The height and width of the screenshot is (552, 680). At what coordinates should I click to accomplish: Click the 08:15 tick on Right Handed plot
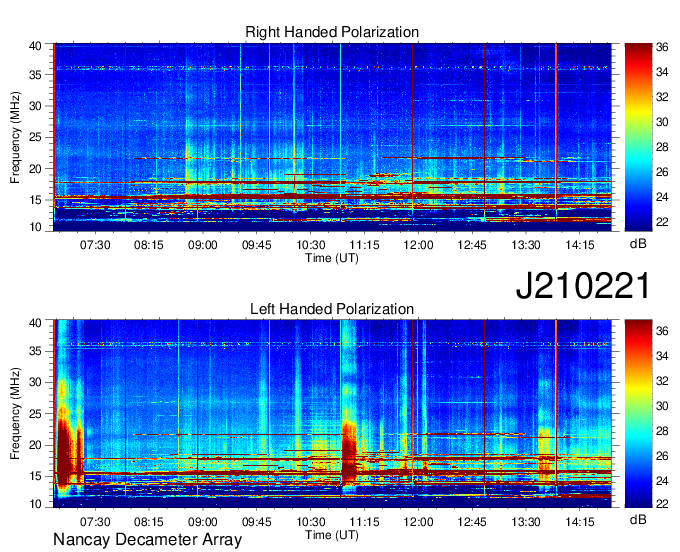[149, 245]
